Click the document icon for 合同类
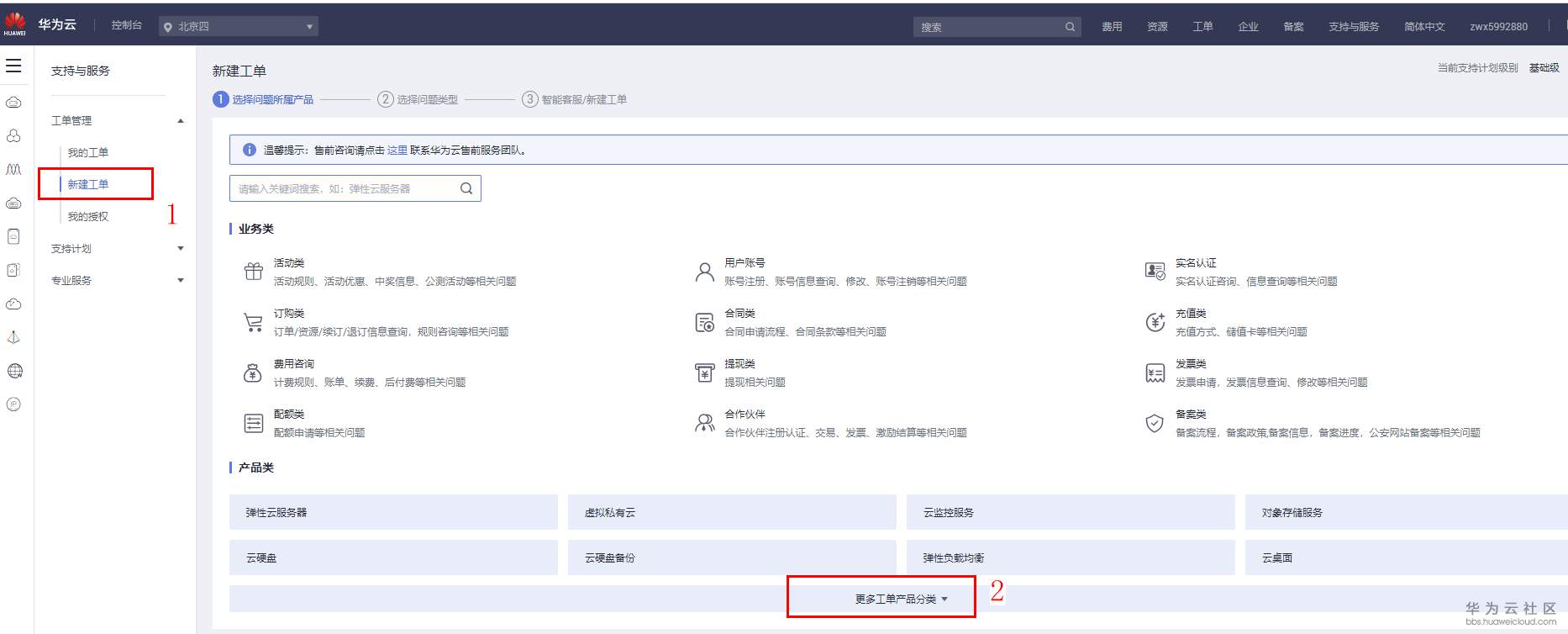The image size is (1568, 634). coord(704,322)
